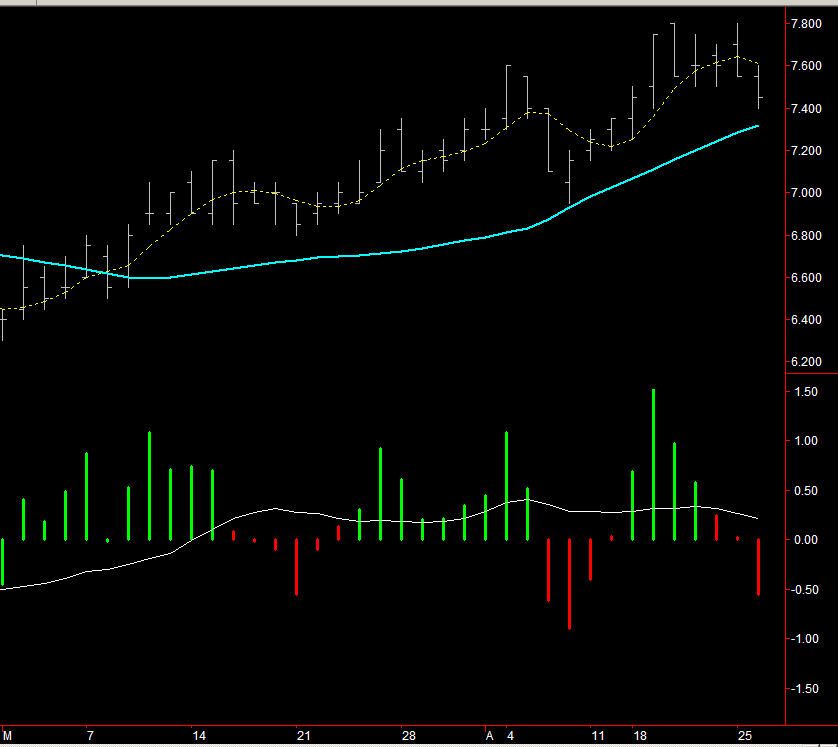
Task: Select the 7.800 price axis label
Action: click(806, 24)
